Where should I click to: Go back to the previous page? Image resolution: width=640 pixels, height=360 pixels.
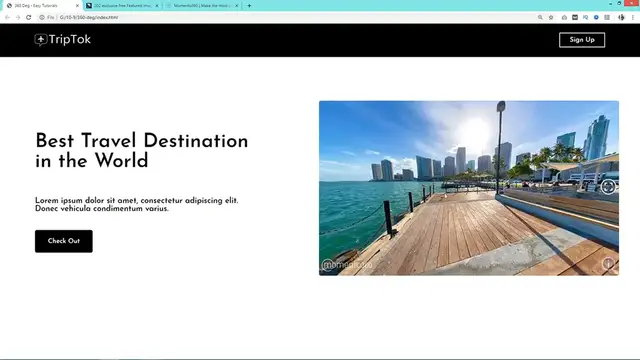point(7,17)
